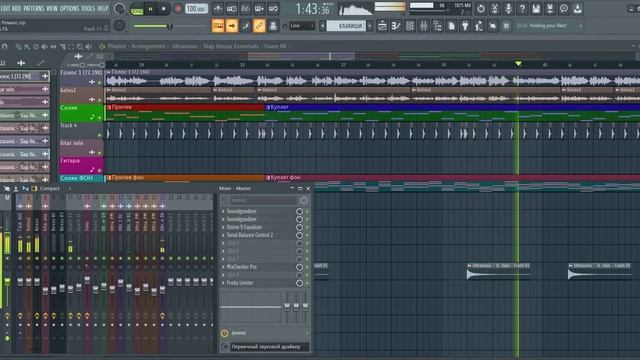Image resolution: width=640 pixels, height=360 pixels.
Task: Open the PATTERNS menu
Action: click(x=33, y=8)
